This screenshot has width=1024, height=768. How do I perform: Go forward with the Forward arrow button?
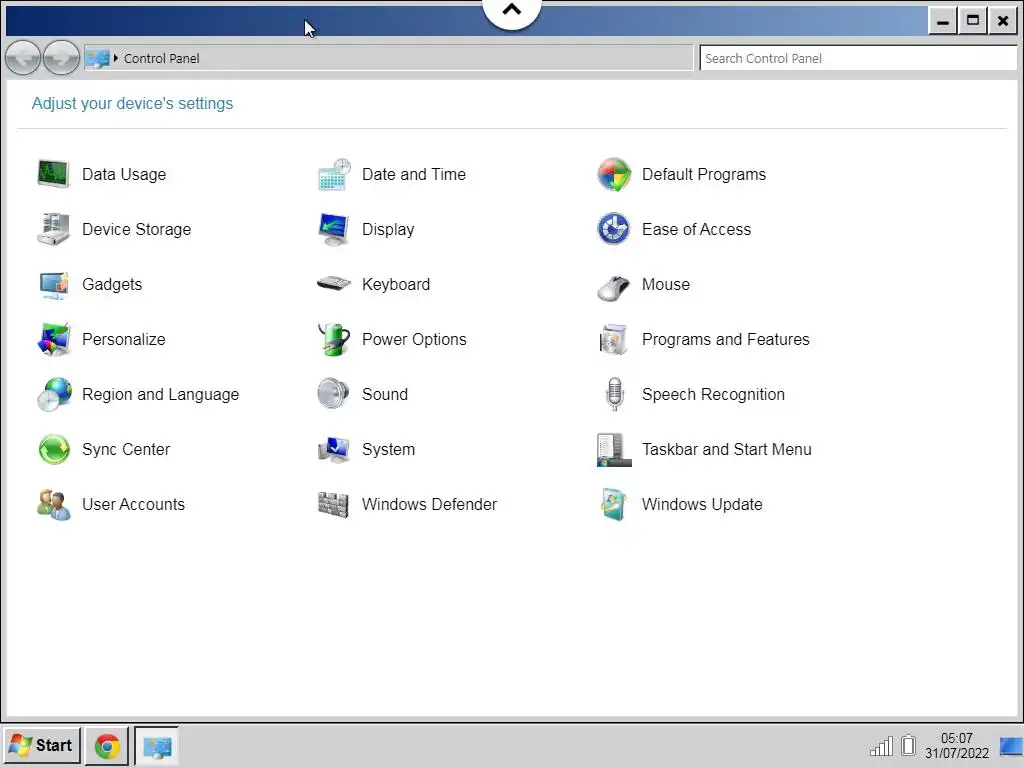[x=61, y=57]
